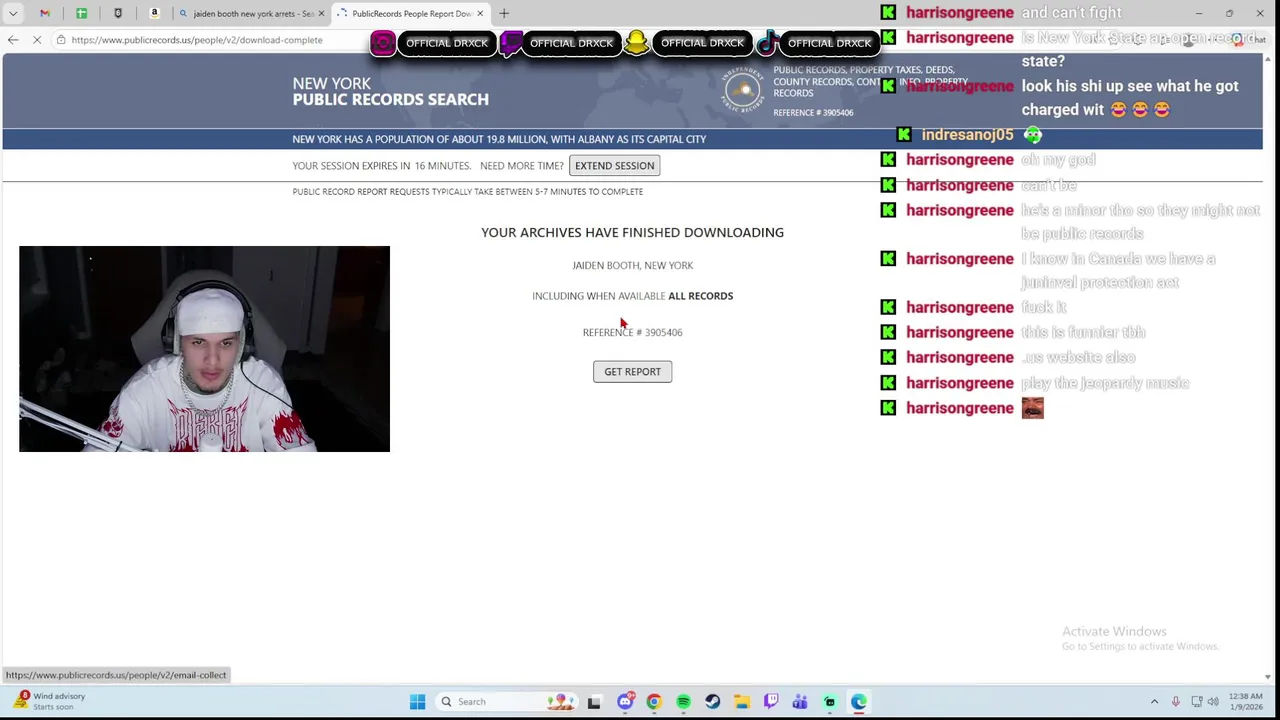Click Get Report button
The width and height of the screenshot is (1280, 720).
[632, 372]
